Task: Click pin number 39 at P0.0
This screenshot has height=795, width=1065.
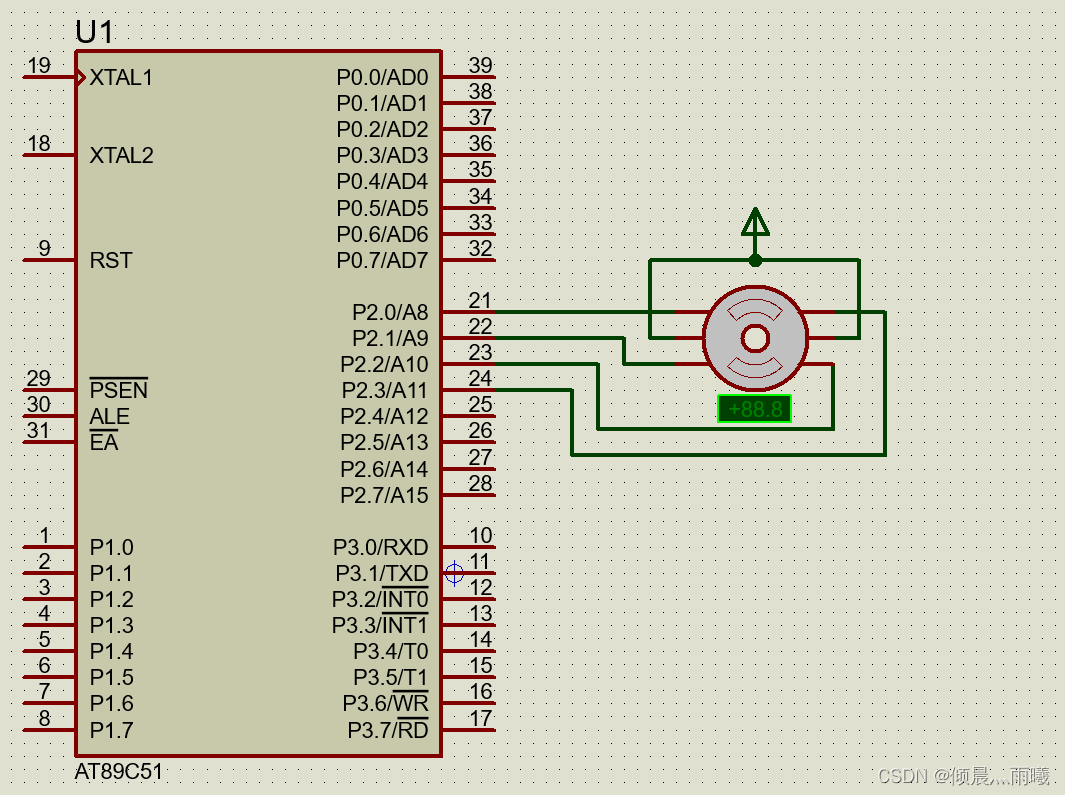Action: [480, 65]
